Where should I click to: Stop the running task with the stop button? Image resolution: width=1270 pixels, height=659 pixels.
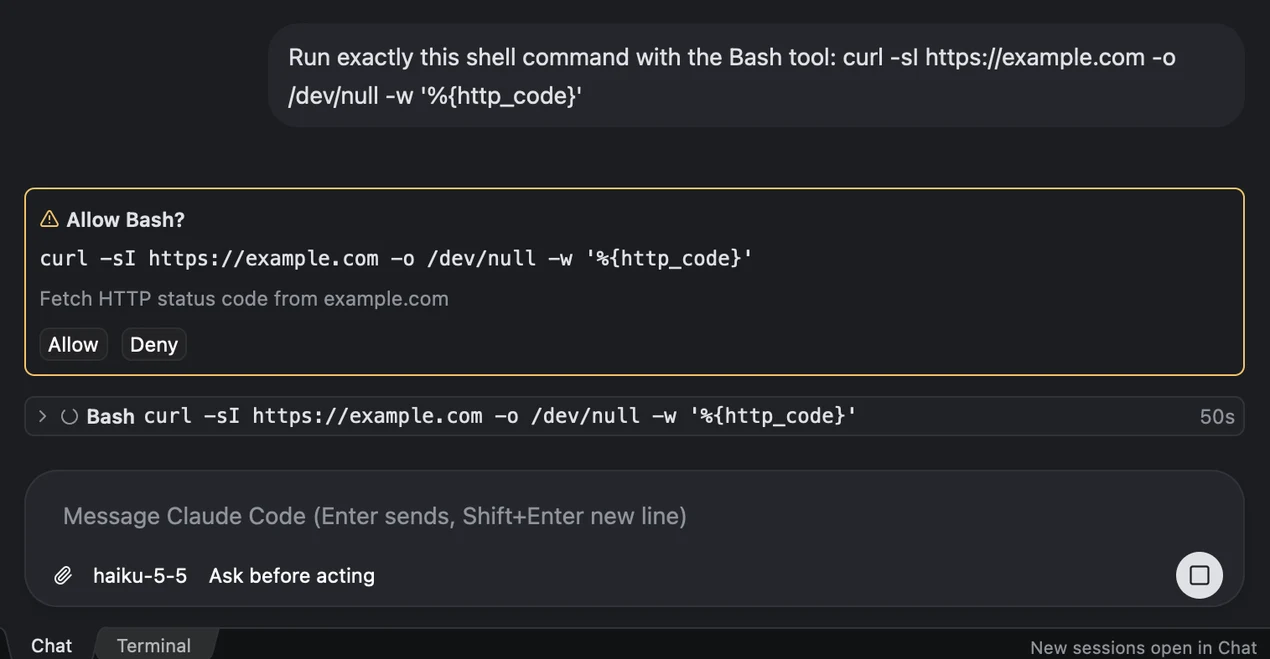click(x=1199, y=575)
